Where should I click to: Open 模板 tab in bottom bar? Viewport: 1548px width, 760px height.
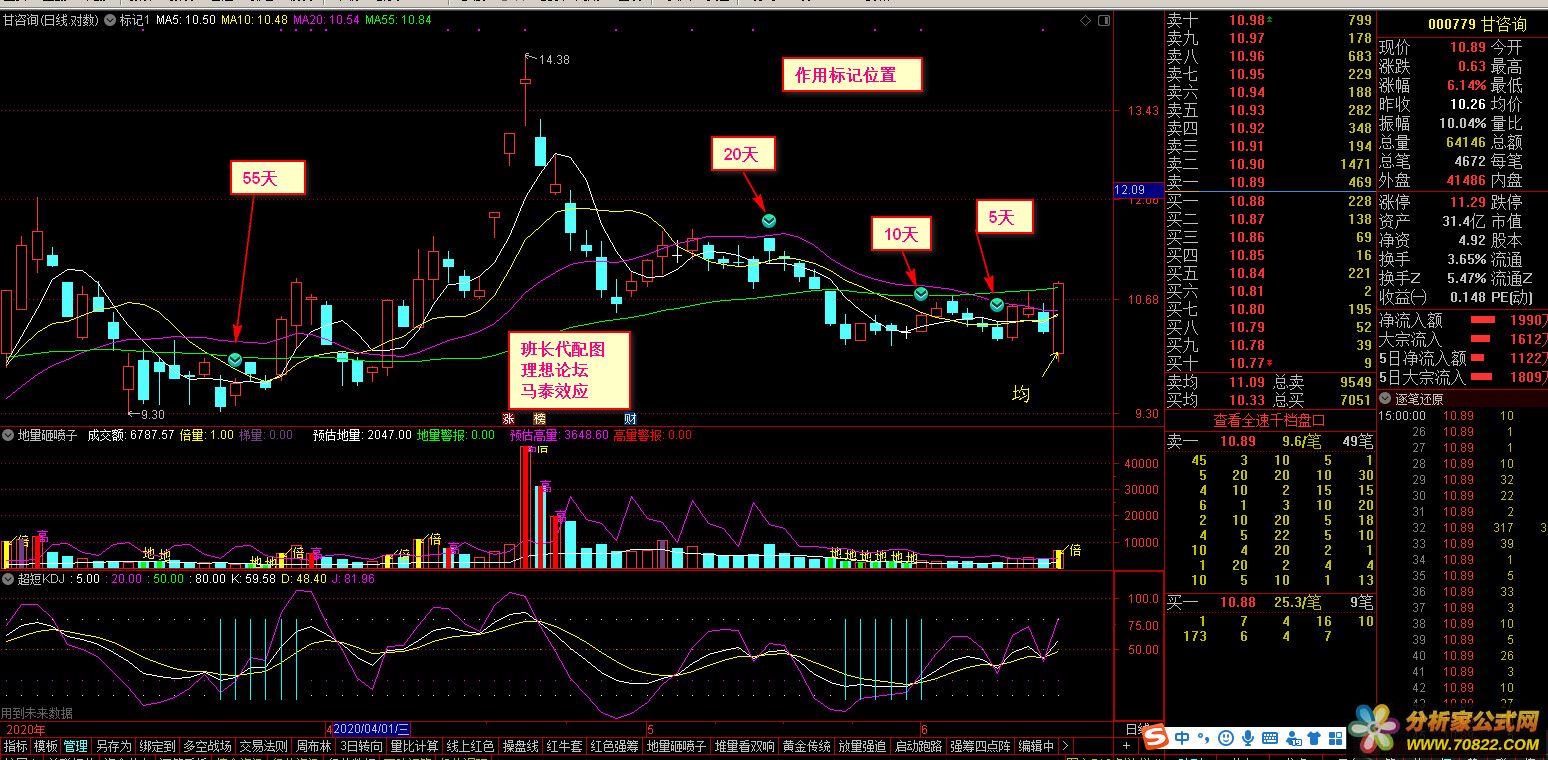(x=46, y=746)
